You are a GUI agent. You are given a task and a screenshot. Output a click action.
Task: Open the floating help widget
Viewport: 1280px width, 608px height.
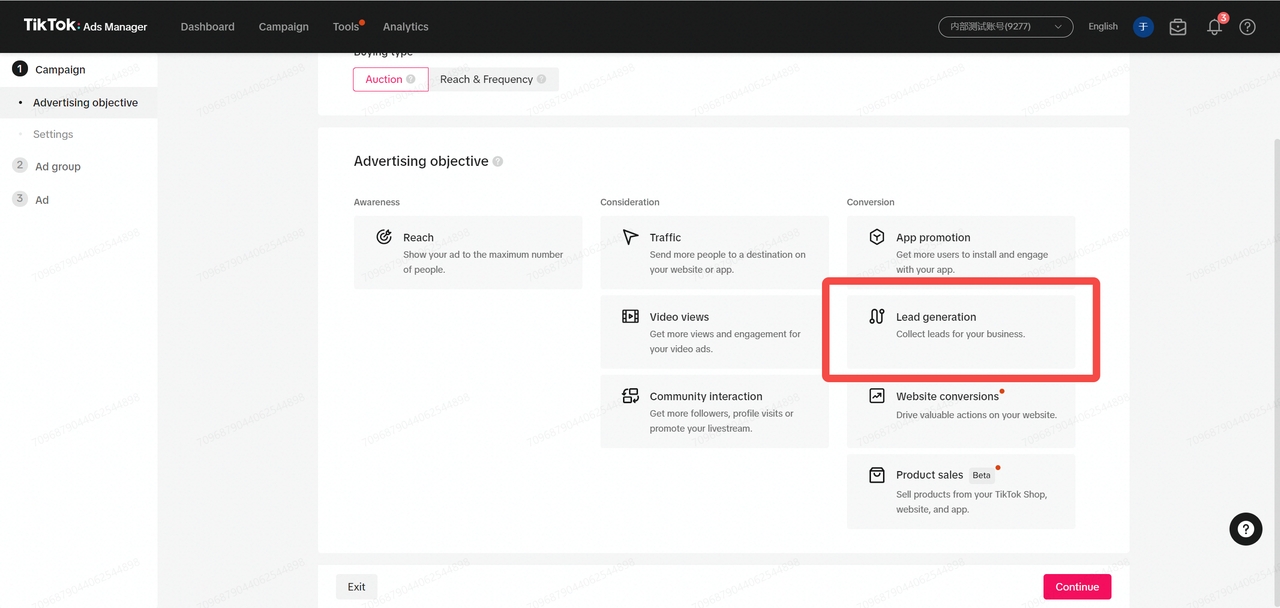point(1245,529)
